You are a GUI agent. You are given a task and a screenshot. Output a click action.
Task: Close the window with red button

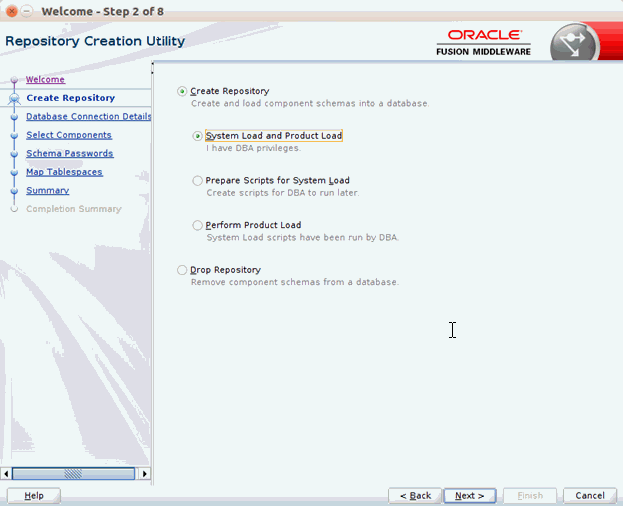[12, 11]
